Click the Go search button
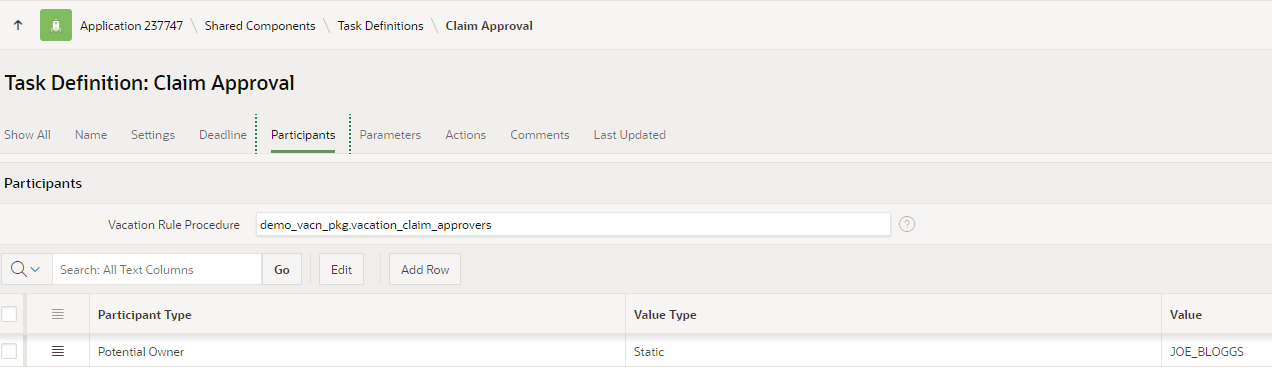 282,269
